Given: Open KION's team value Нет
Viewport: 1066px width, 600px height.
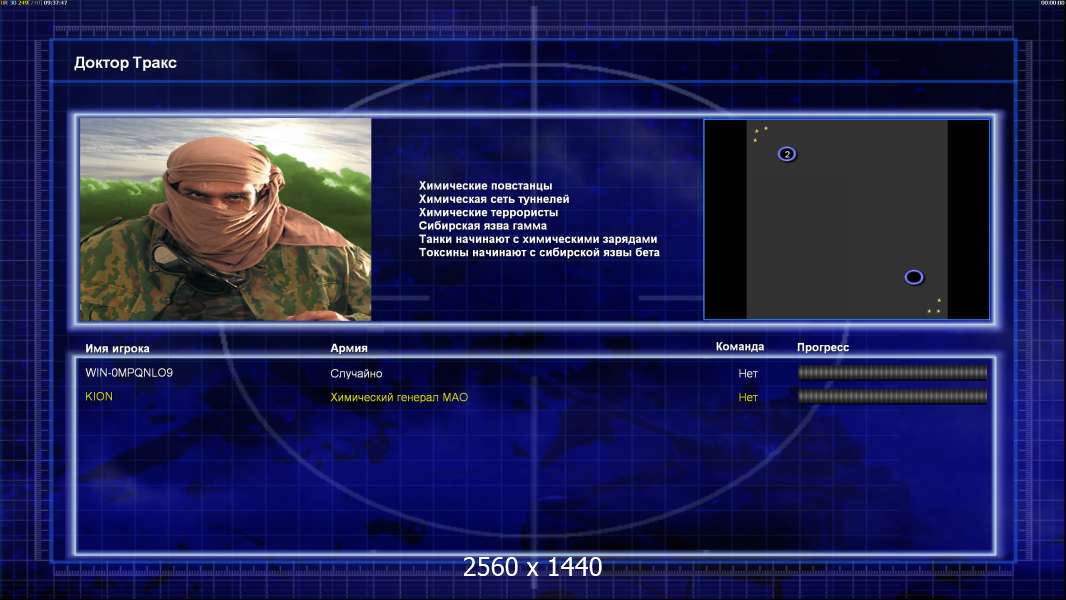Looking at the screenshot, I should (x=748, y=398).
